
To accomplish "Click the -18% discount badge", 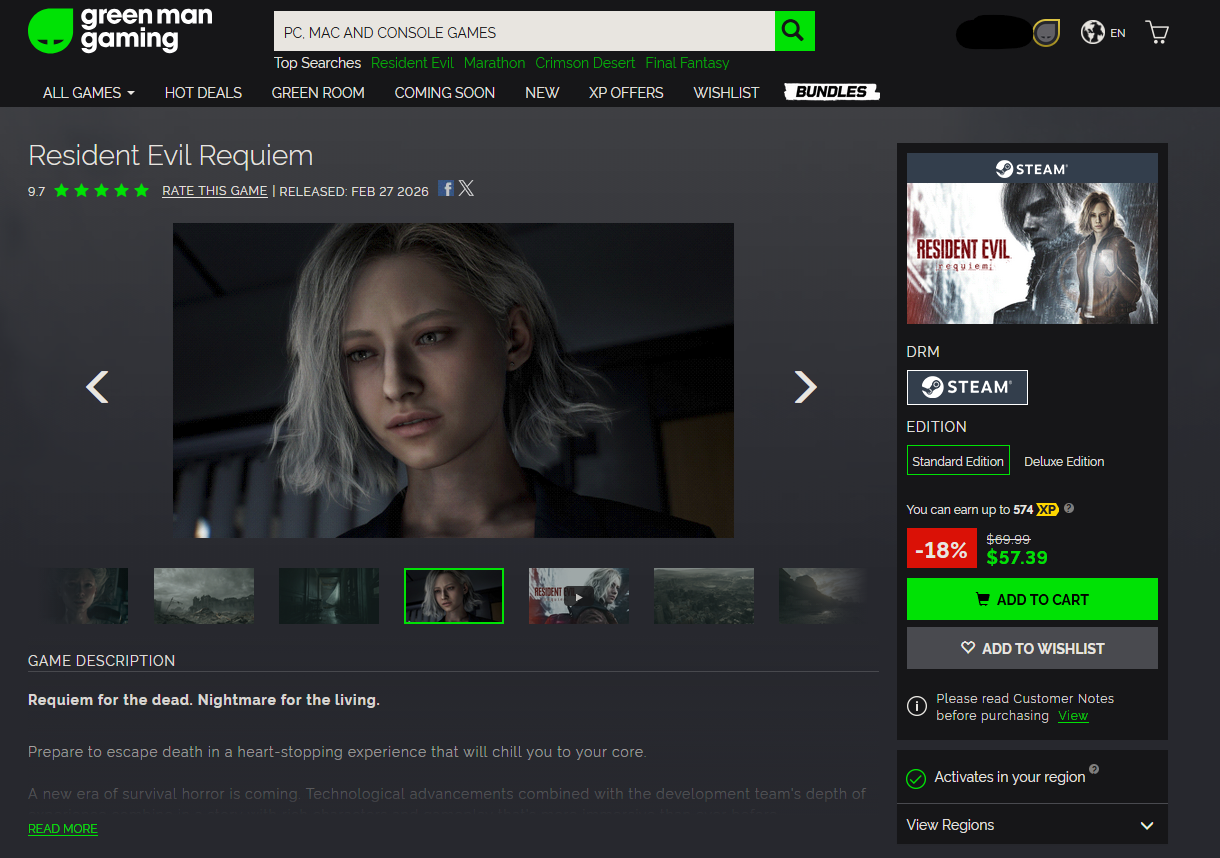I will pos(941,549).
